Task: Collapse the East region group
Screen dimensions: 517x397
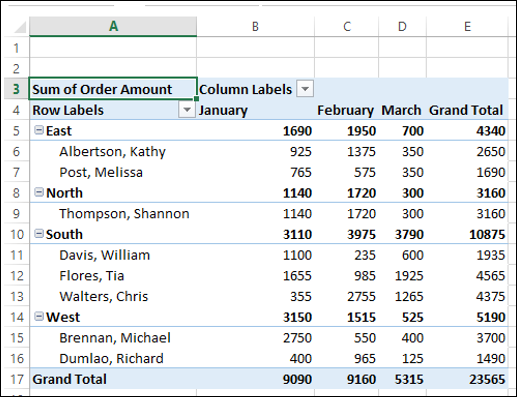Action: coord(39,130)
